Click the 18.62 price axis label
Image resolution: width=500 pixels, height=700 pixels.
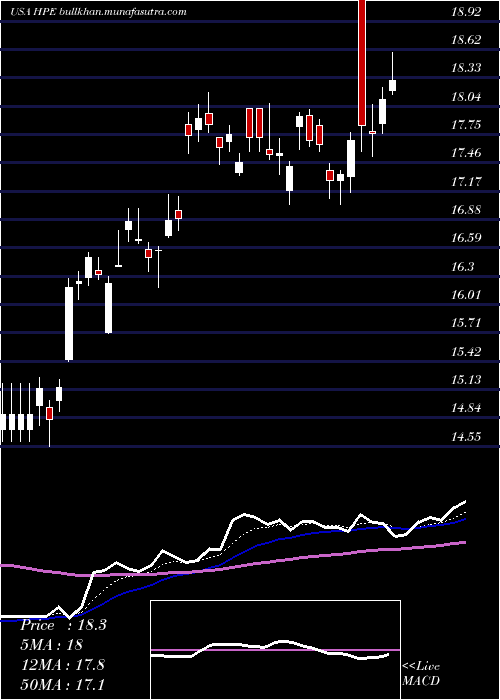(466, 40)
